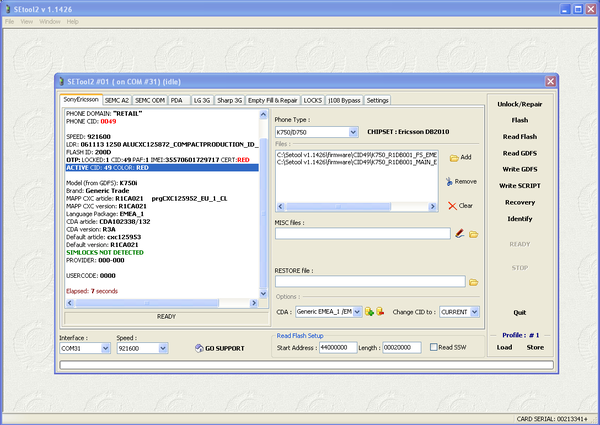Open the Window menu
The height and width of the screenshot is (425, 600).
(49, 21)
